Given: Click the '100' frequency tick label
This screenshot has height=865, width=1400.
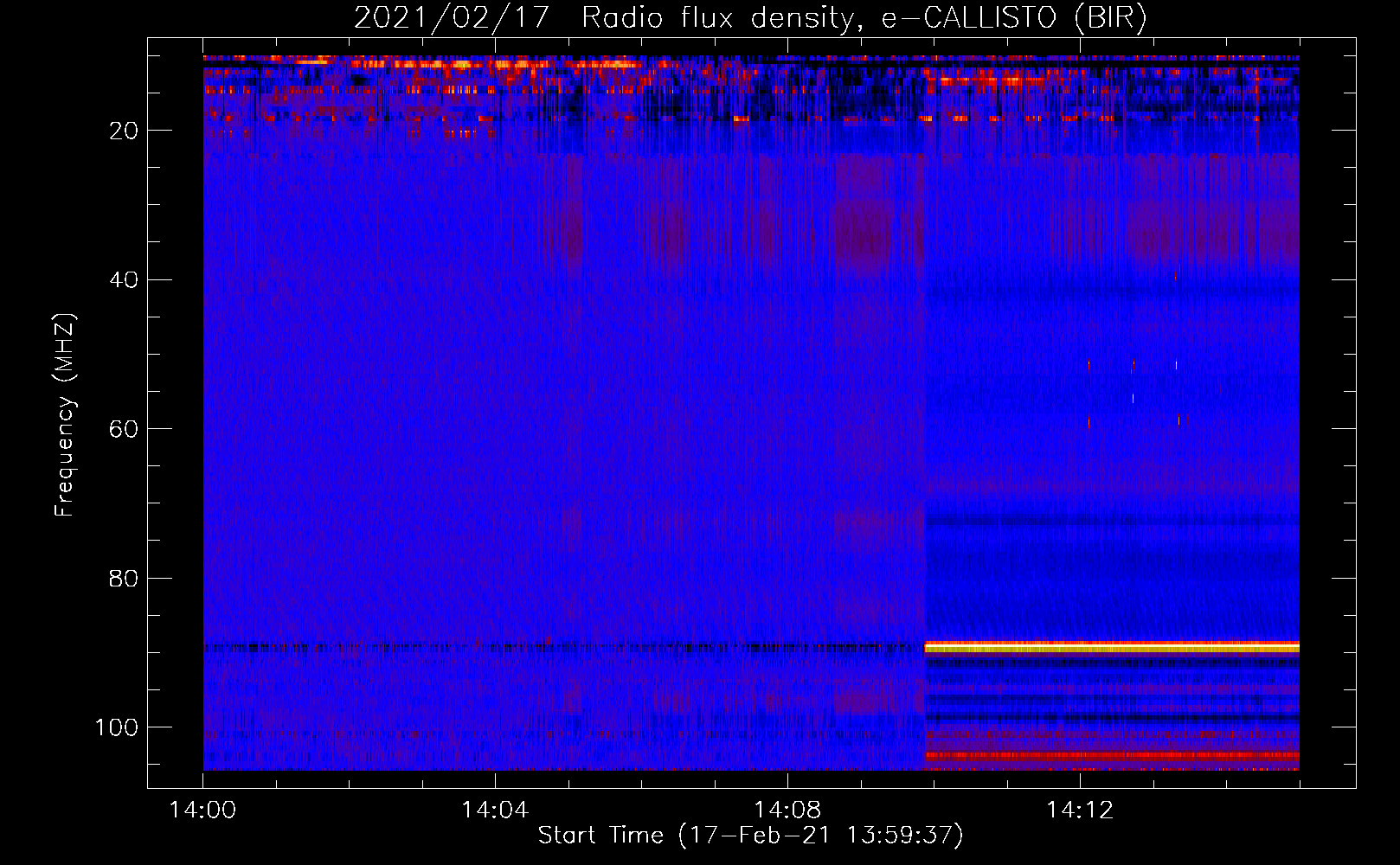Looking at the screenshot, I should (x=117, y=727).
